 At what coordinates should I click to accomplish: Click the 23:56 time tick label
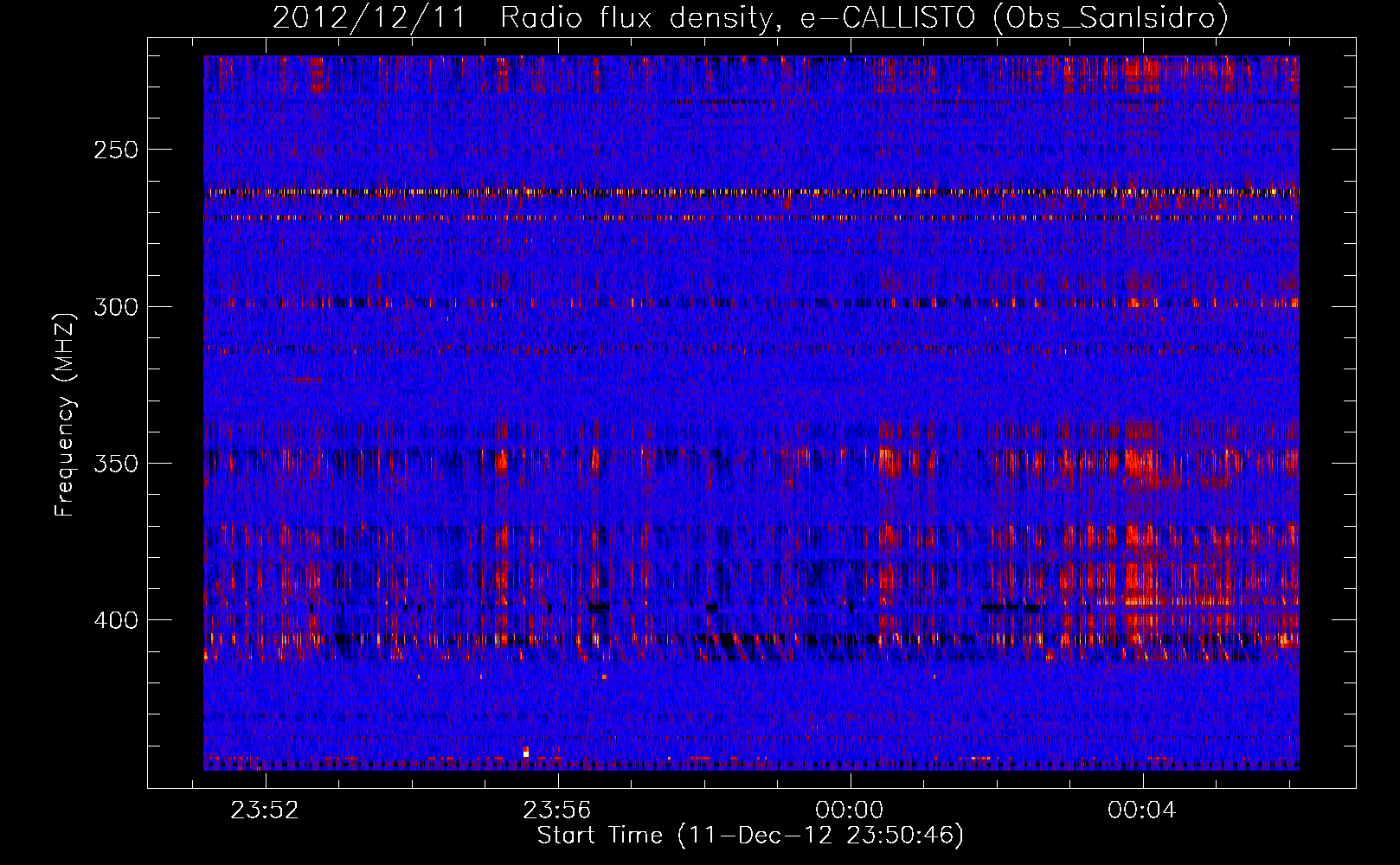tap(556, 810)
